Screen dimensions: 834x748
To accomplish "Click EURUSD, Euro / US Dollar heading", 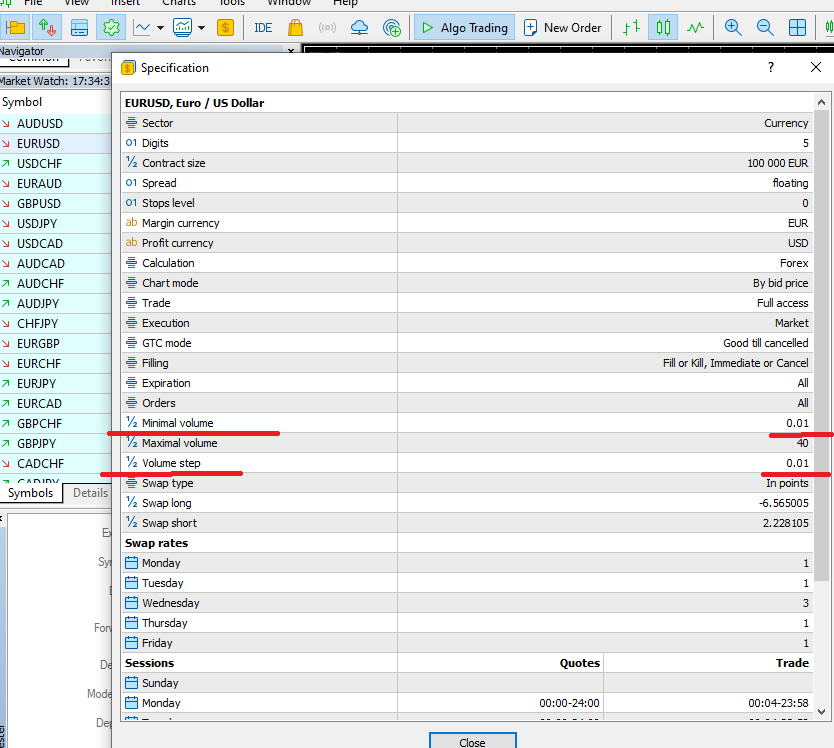I will pos(194,103).
